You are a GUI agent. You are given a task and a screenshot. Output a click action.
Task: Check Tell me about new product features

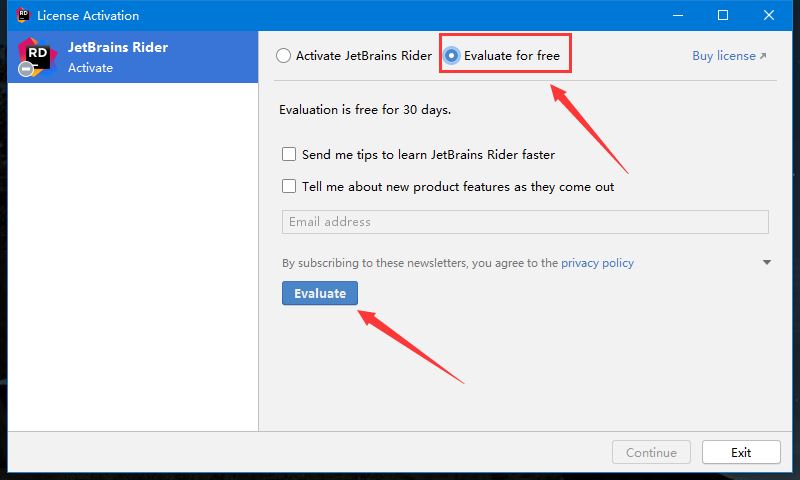[x=289, y=186]
